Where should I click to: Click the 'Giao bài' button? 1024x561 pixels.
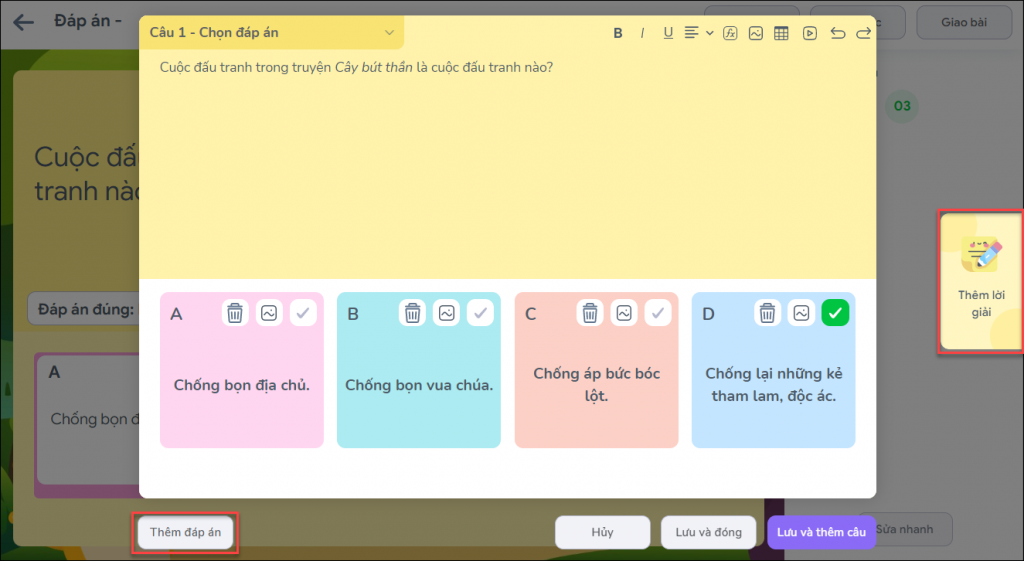(964, 22)
